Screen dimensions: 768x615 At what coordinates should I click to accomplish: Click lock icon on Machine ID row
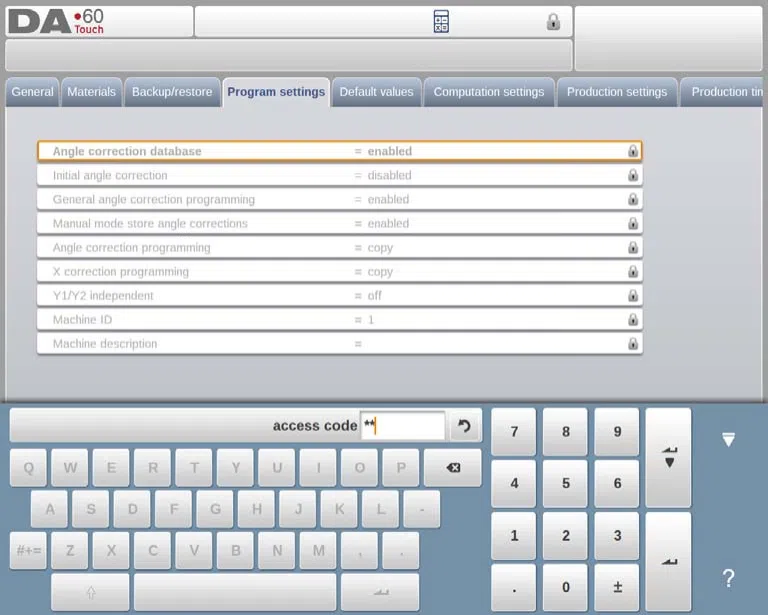633,319
